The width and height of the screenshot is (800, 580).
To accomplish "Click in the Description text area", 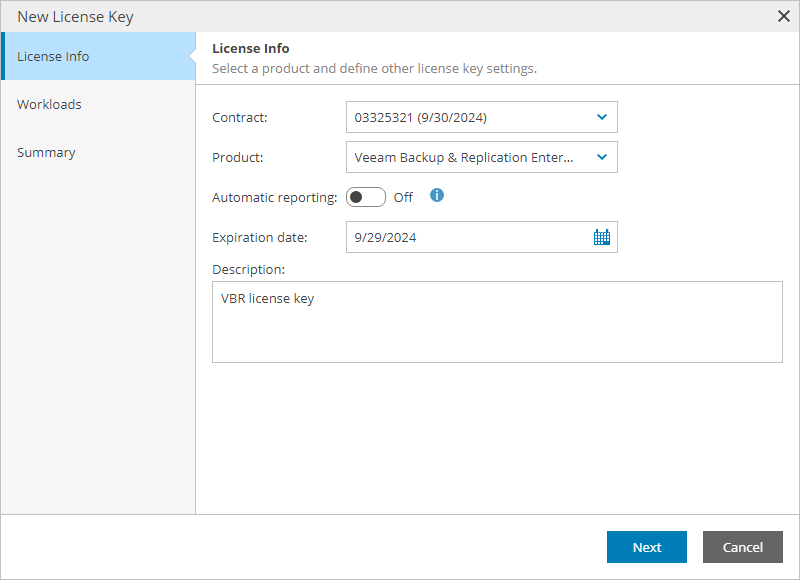I will (x=497, y=322).
